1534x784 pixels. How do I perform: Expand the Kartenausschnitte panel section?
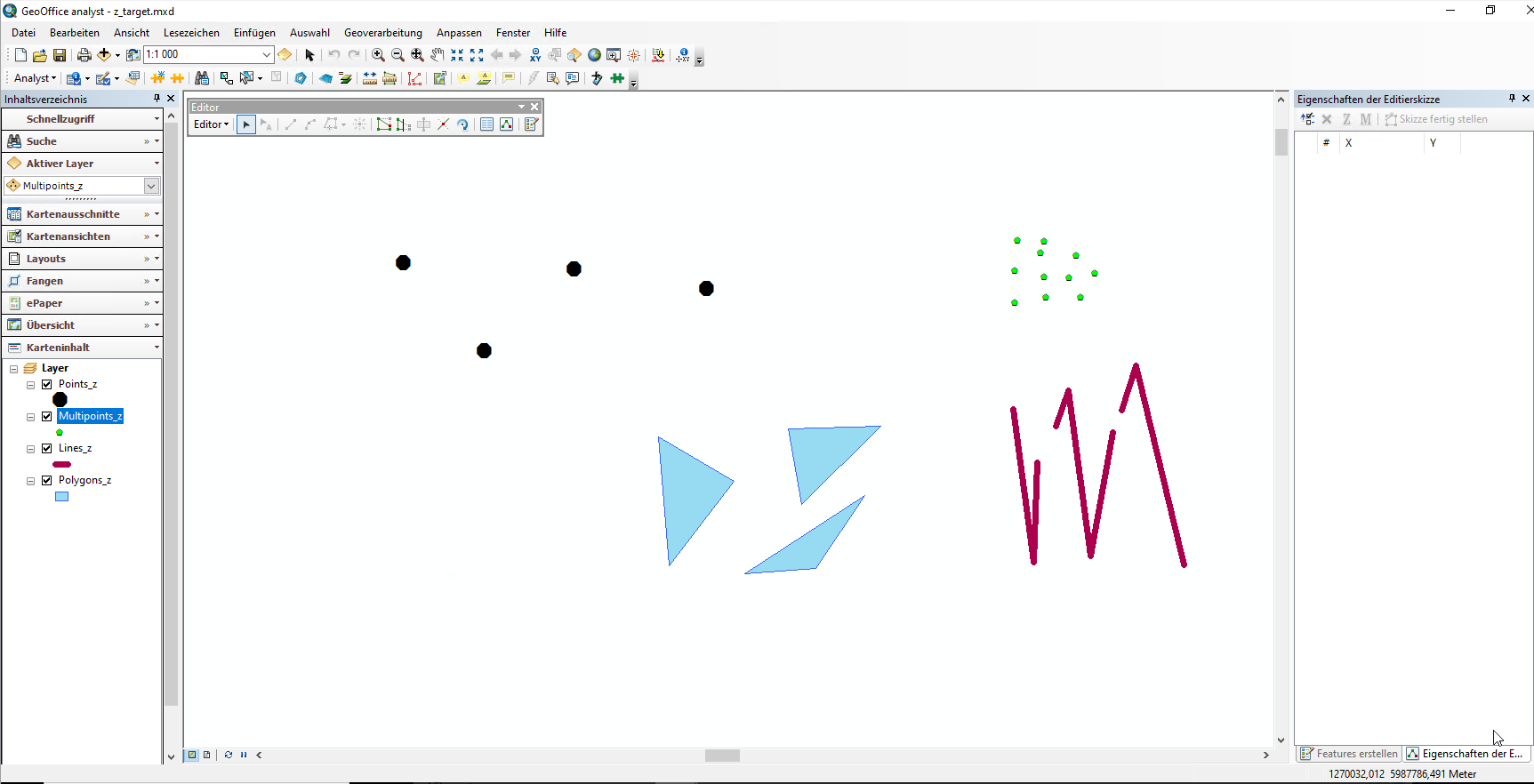[73, 214]
